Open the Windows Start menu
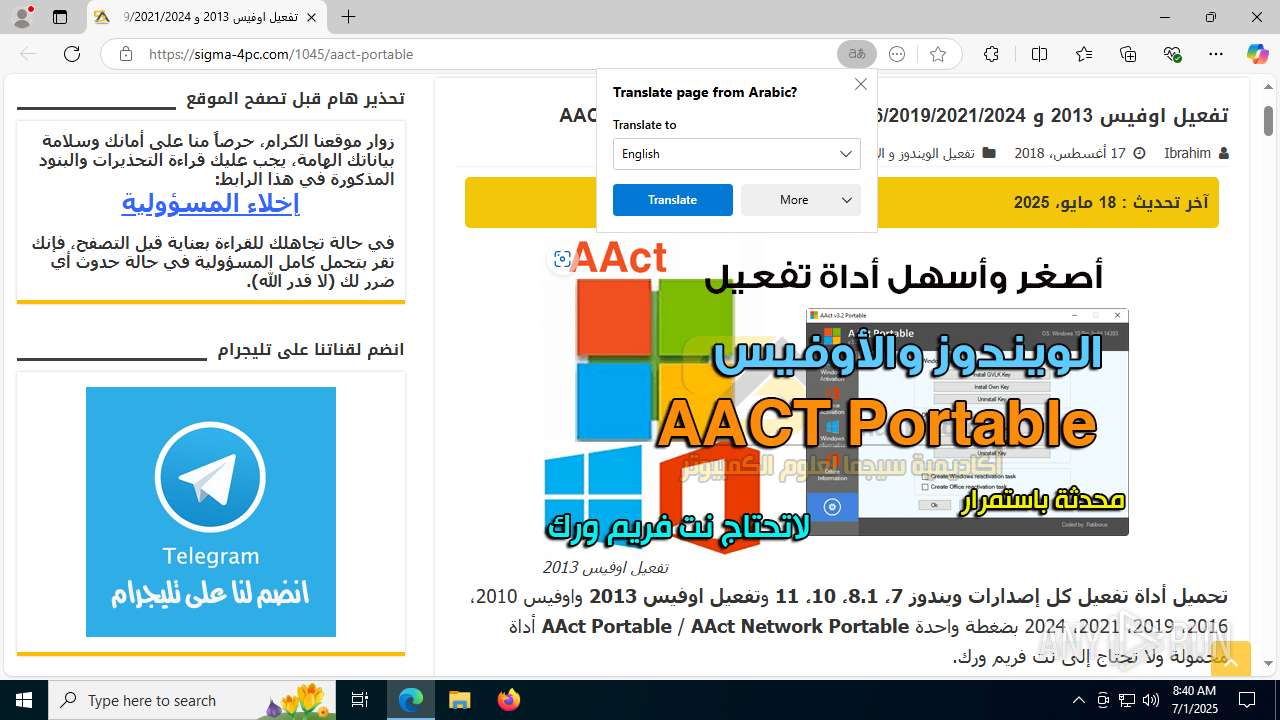The image size is (1280, 720). pos(24,700)
